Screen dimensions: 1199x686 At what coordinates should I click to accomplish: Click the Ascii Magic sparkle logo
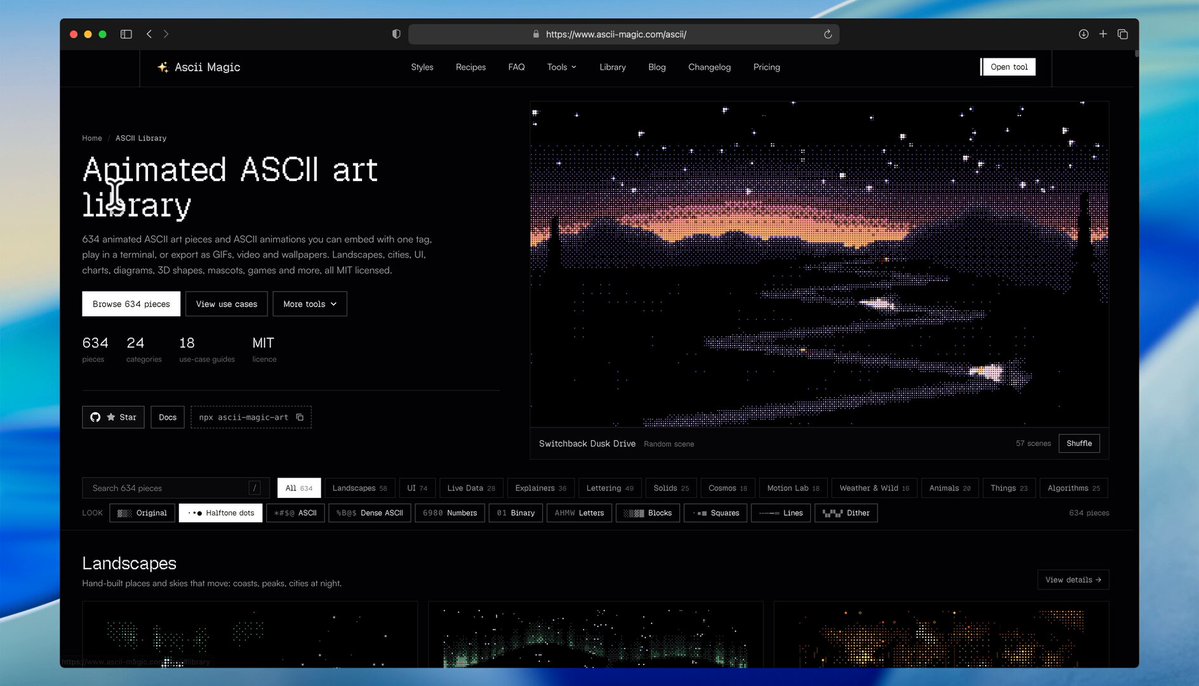click(x=162, y=67)
